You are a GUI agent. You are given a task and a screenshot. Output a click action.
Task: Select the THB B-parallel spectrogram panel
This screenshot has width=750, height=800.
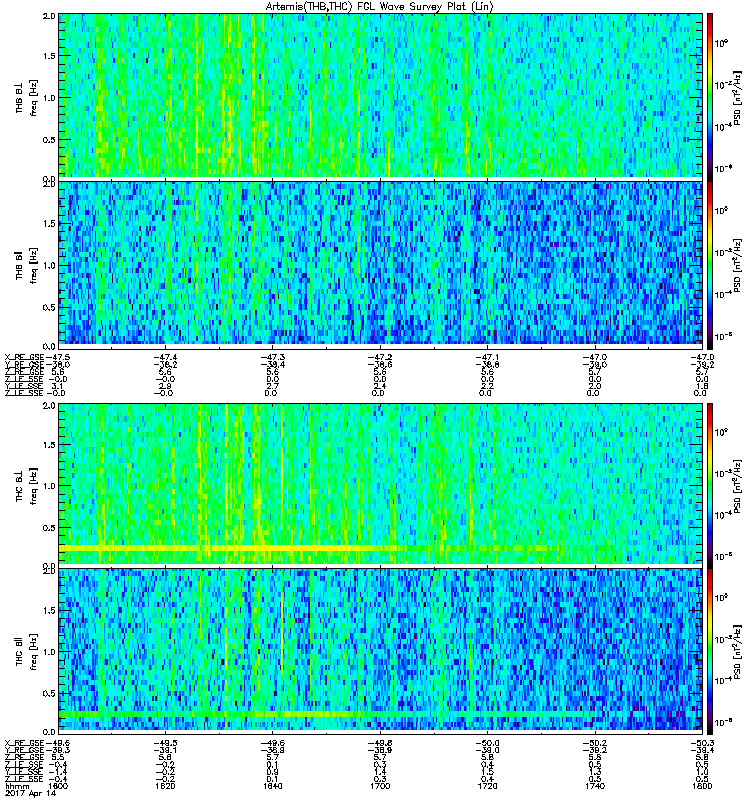(381, 263)
